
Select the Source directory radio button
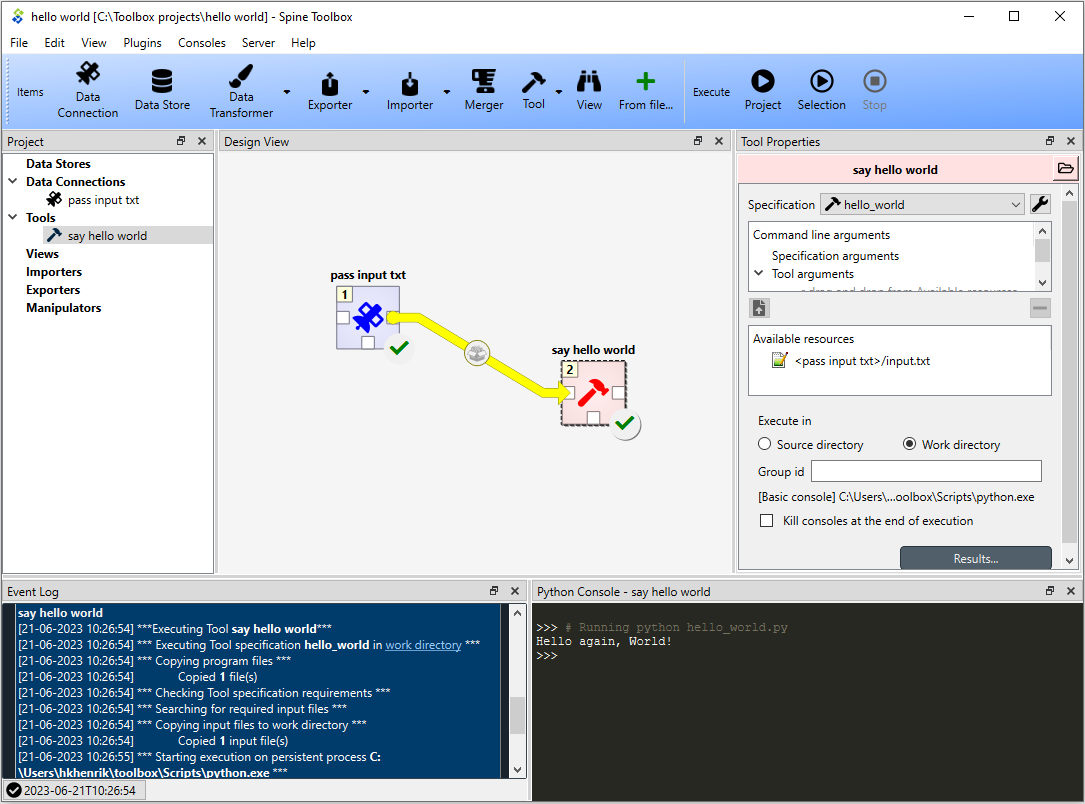(x=765, y=444)
